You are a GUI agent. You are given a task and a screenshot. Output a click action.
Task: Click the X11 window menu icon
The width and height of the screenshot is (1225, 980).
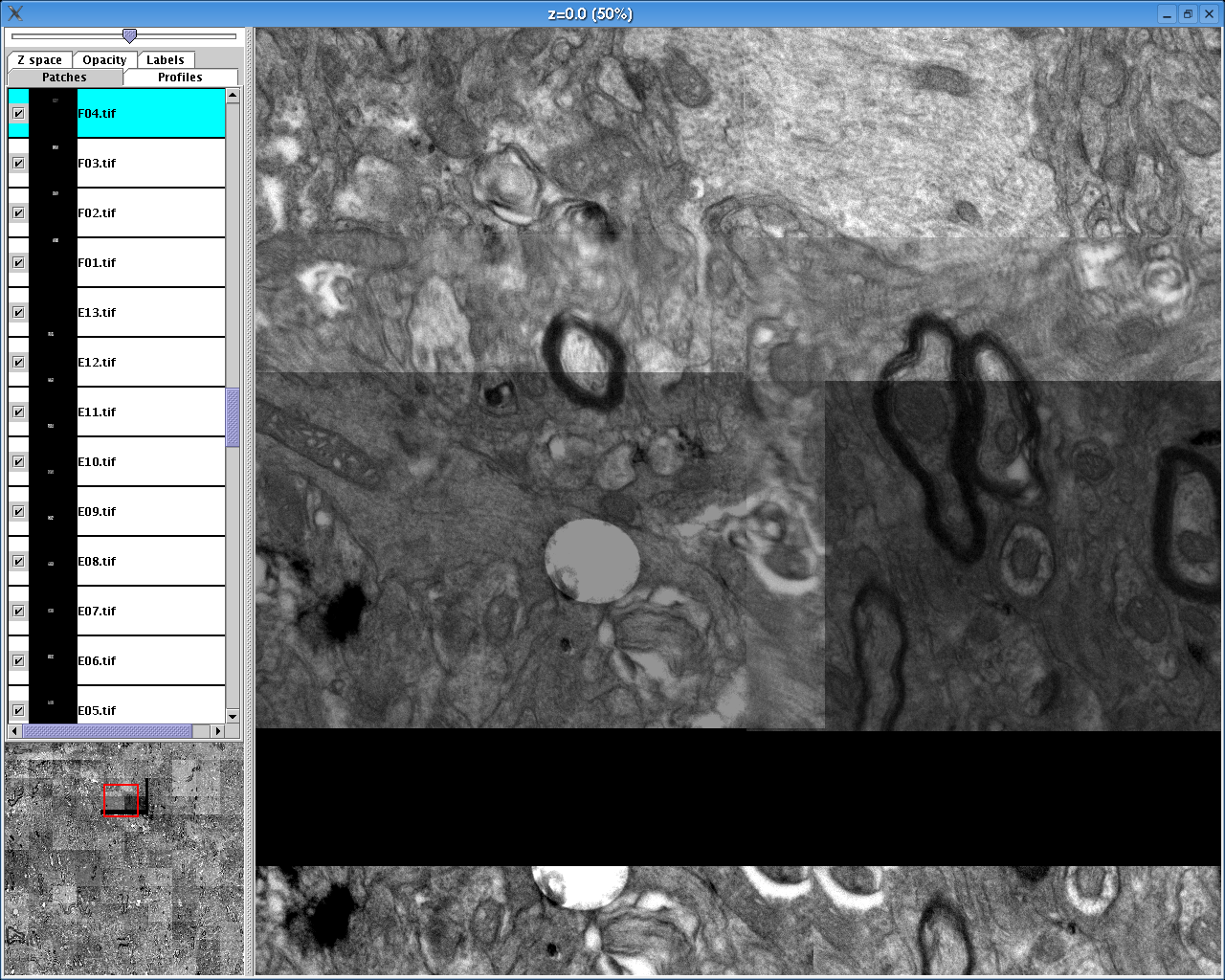coord(15,13)
